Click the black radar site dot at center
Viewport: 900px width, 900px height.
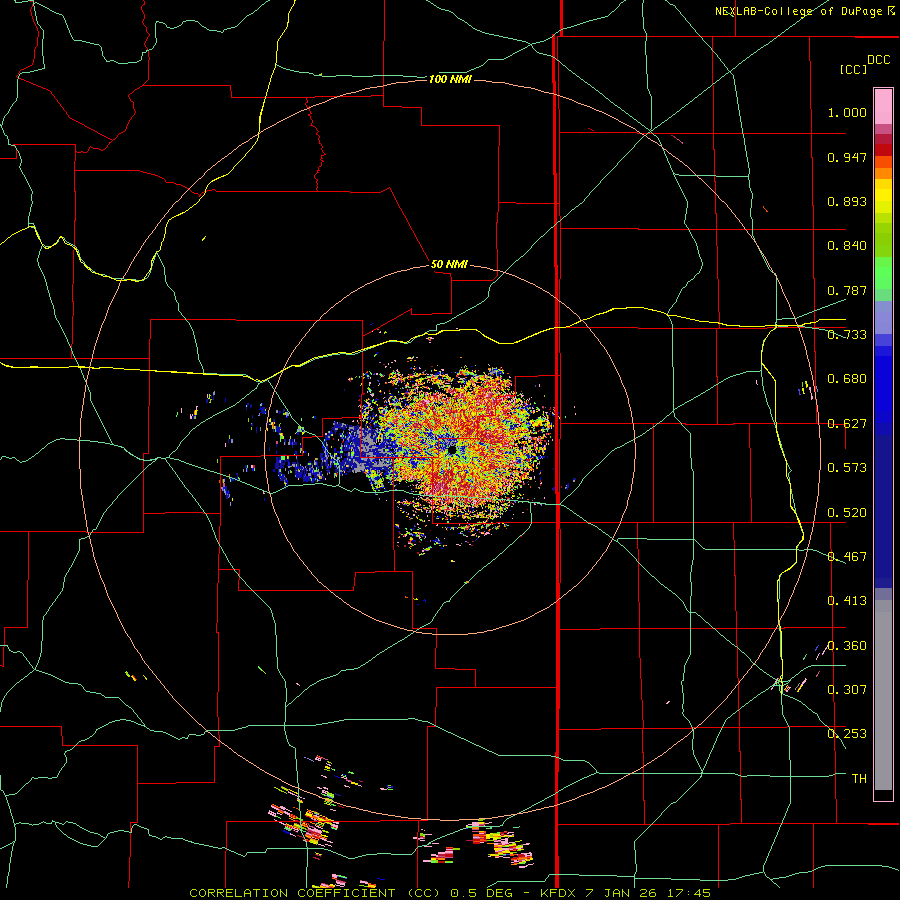[452, 450]
